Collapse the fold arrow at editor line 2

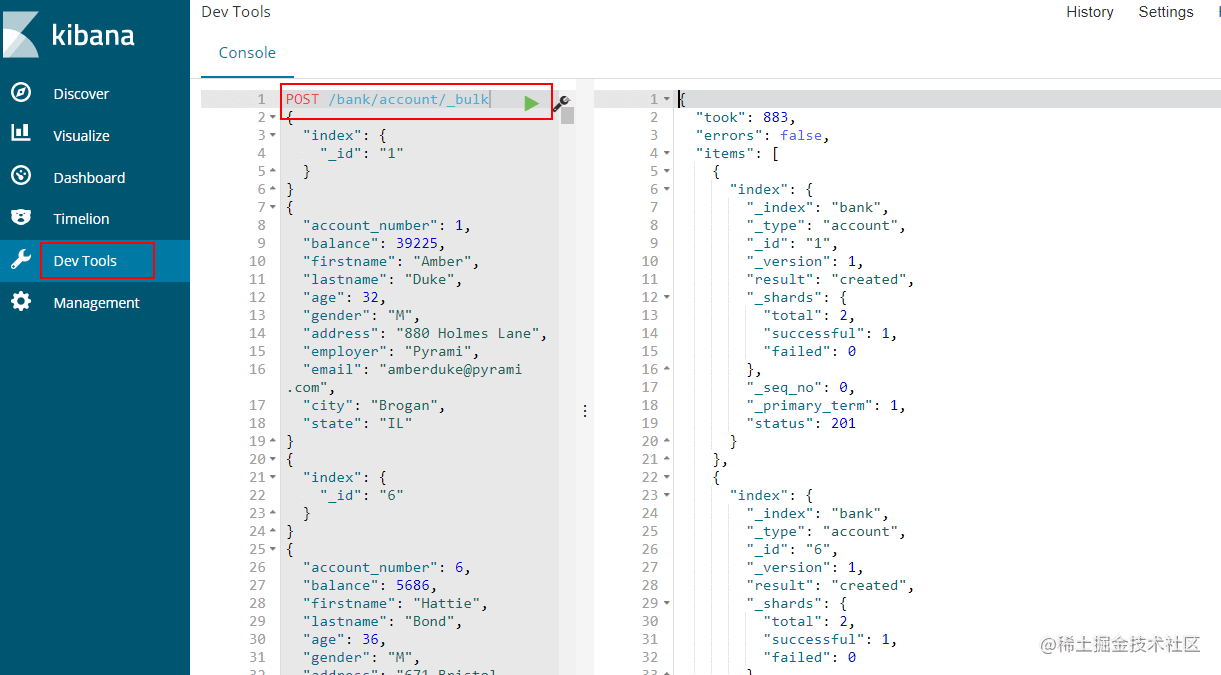click(x=275, y=118)
